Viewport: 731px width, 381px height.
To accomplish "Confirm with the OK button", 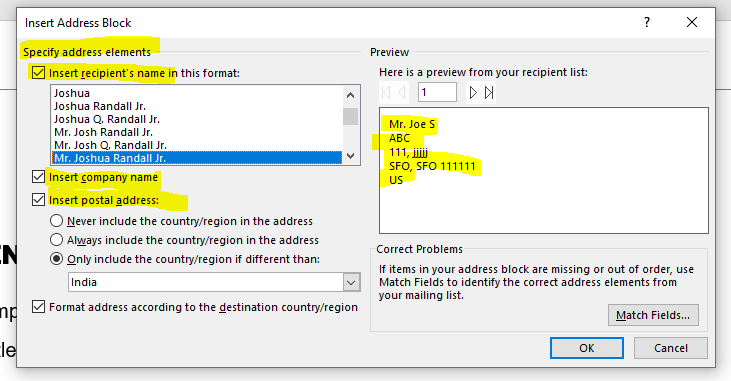I will pyautogui.click(x=586, y=348).
